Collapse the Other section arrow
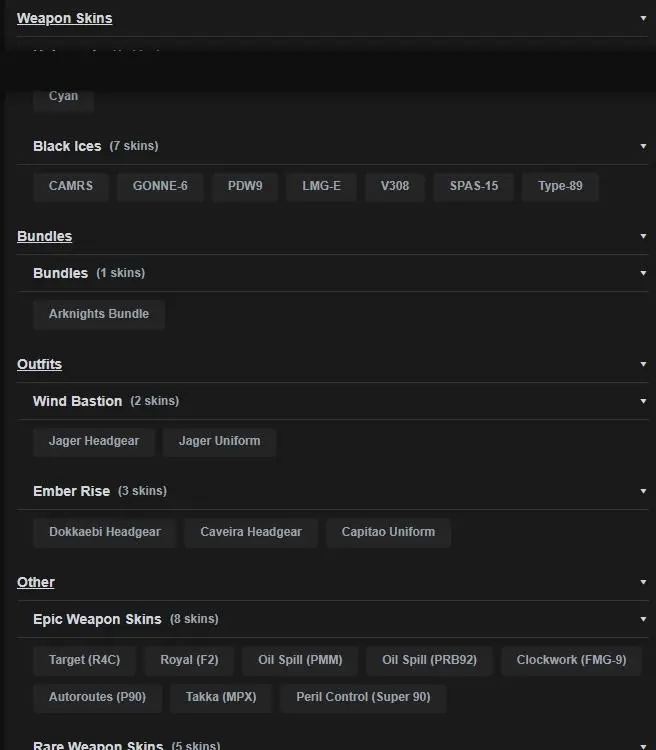Image resolution: width=656 pixels, height=750 pixels. tap(643, 582)
